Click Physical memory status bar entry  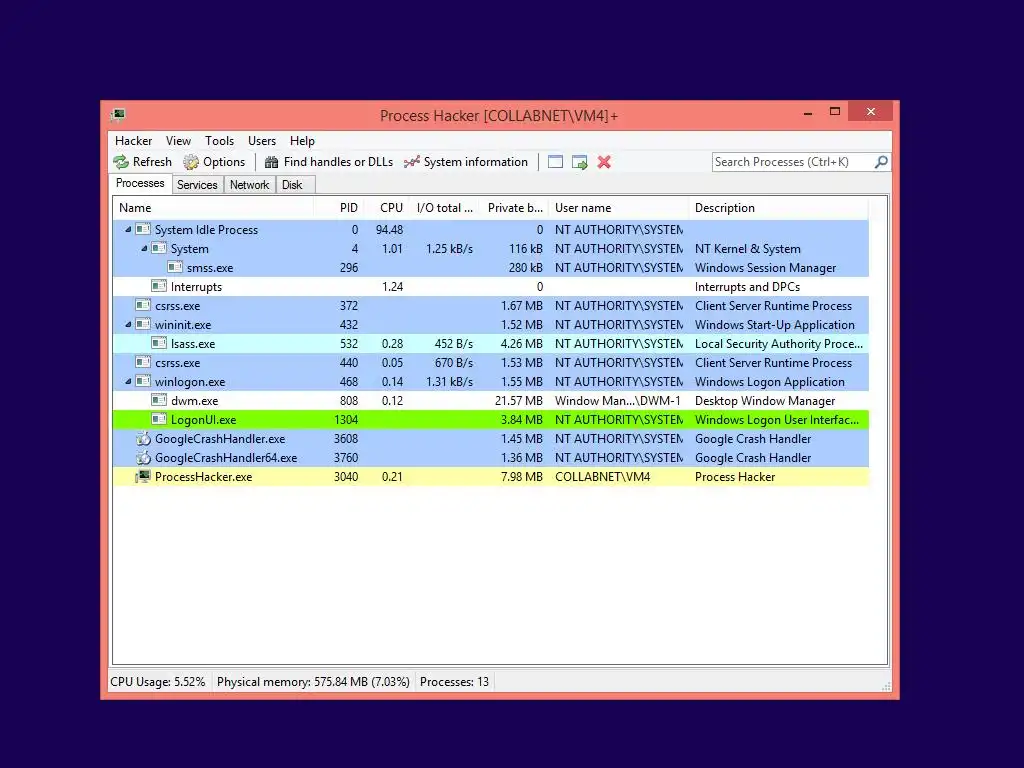(x=313, y=681)
